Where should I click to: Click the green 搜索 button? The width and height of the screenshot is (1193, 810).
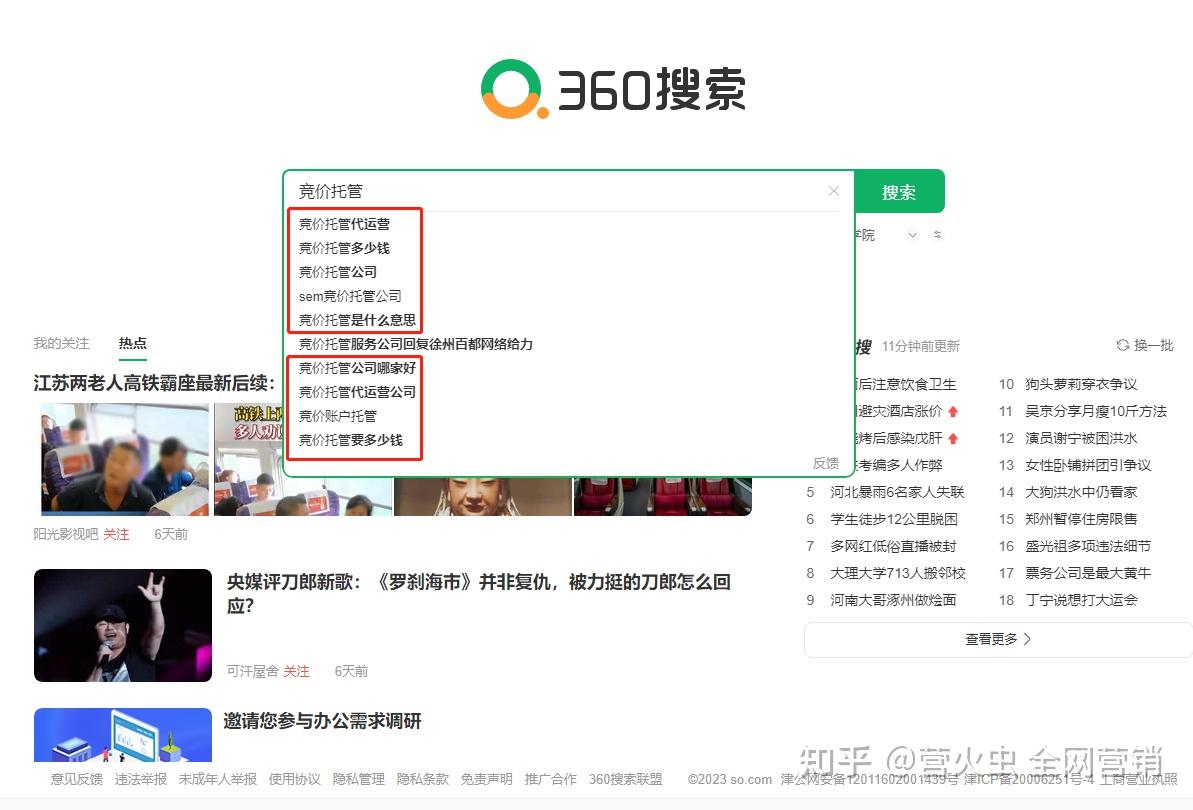click(899, 192)
